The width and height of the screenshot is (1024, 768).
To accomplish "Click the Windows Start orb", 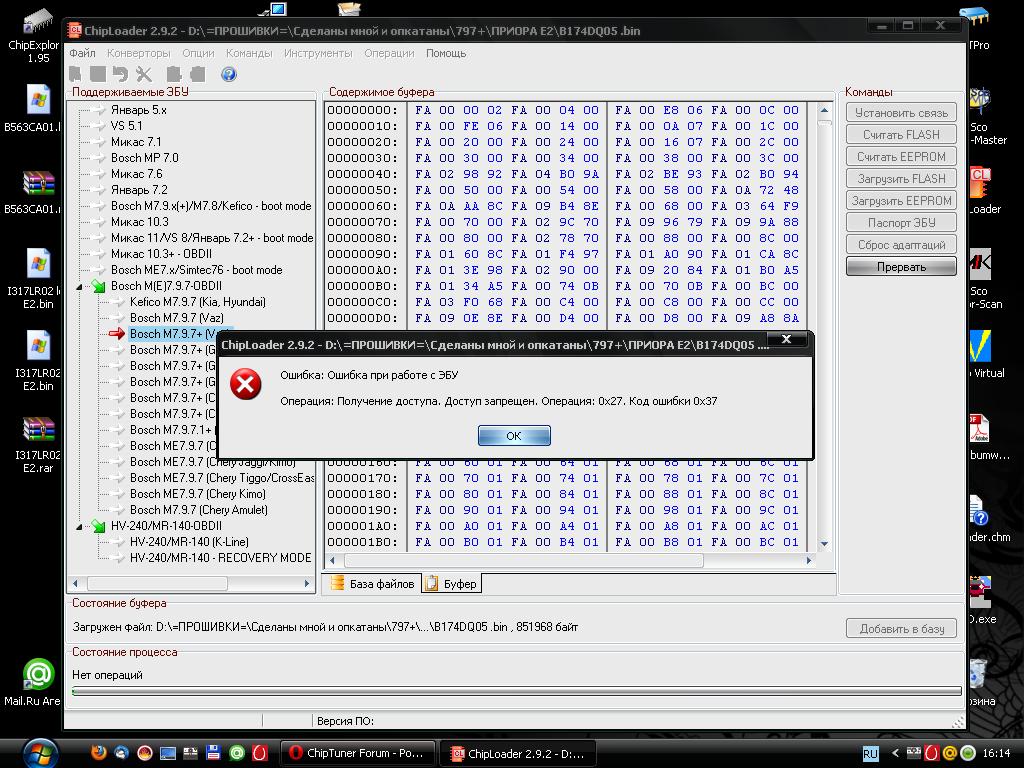I will (x=40, y=752).
